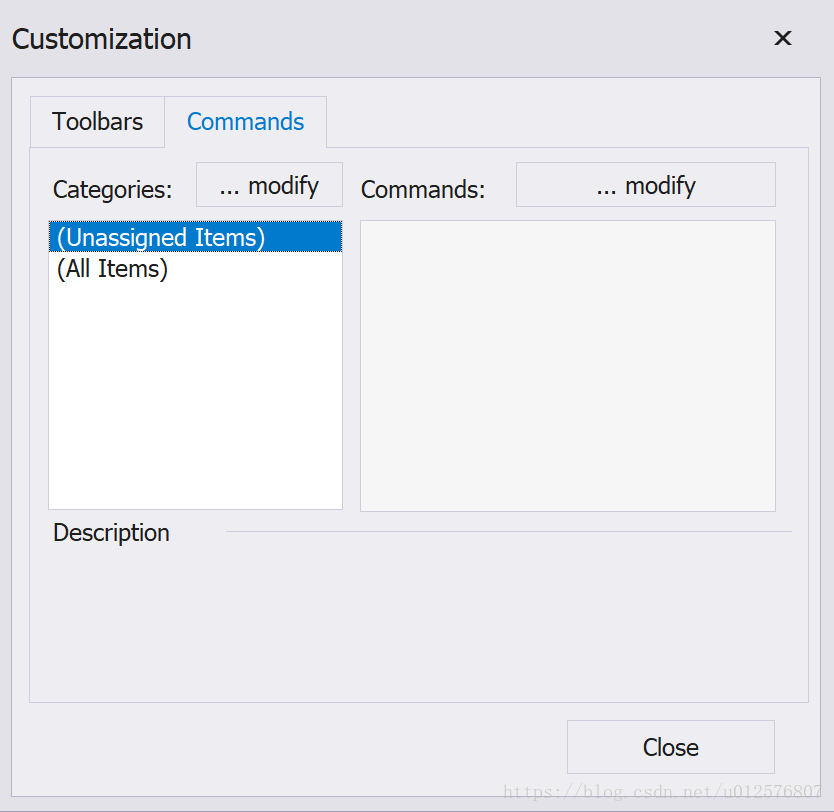Open the Commands tab
Screen dimensions: 834x812
point(245,122)
